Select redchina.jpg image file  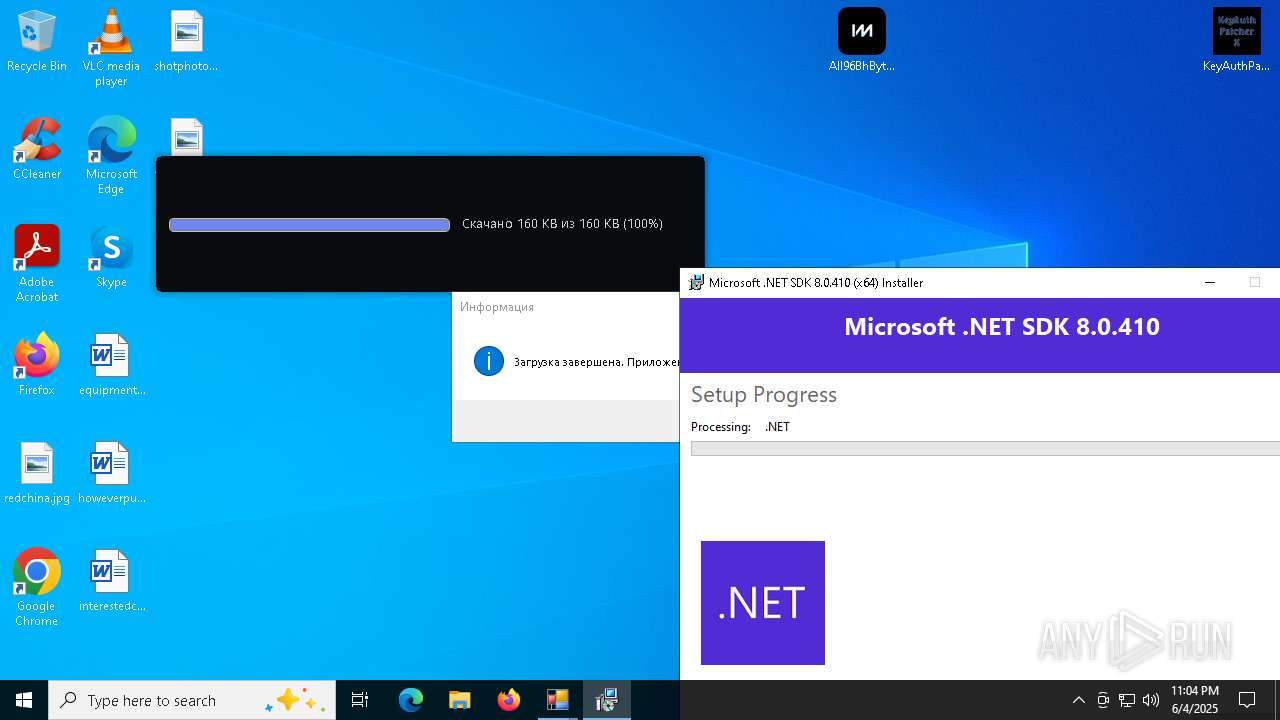point(37,473)
